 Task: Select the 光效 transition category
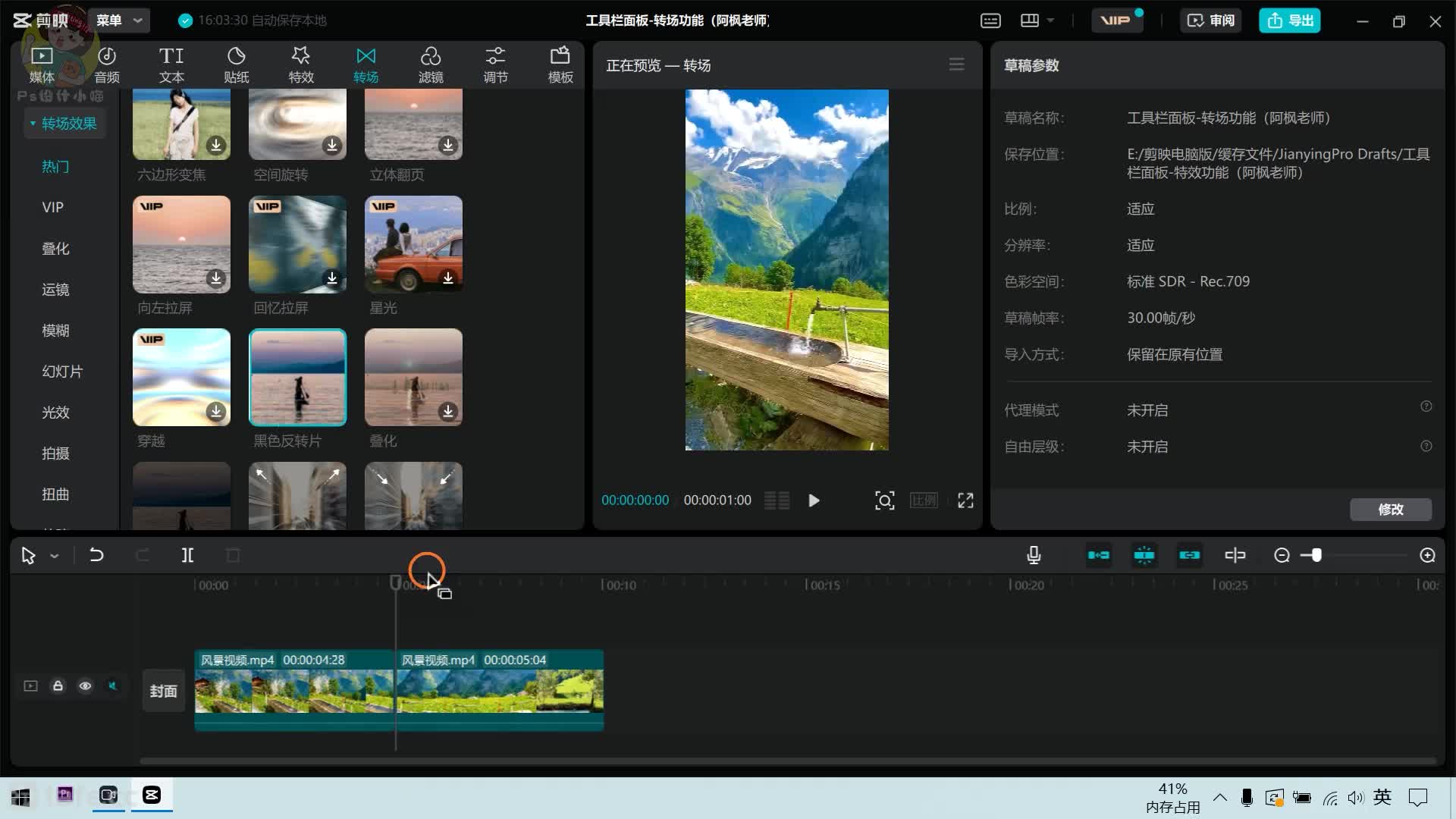(x=55, y=412)
